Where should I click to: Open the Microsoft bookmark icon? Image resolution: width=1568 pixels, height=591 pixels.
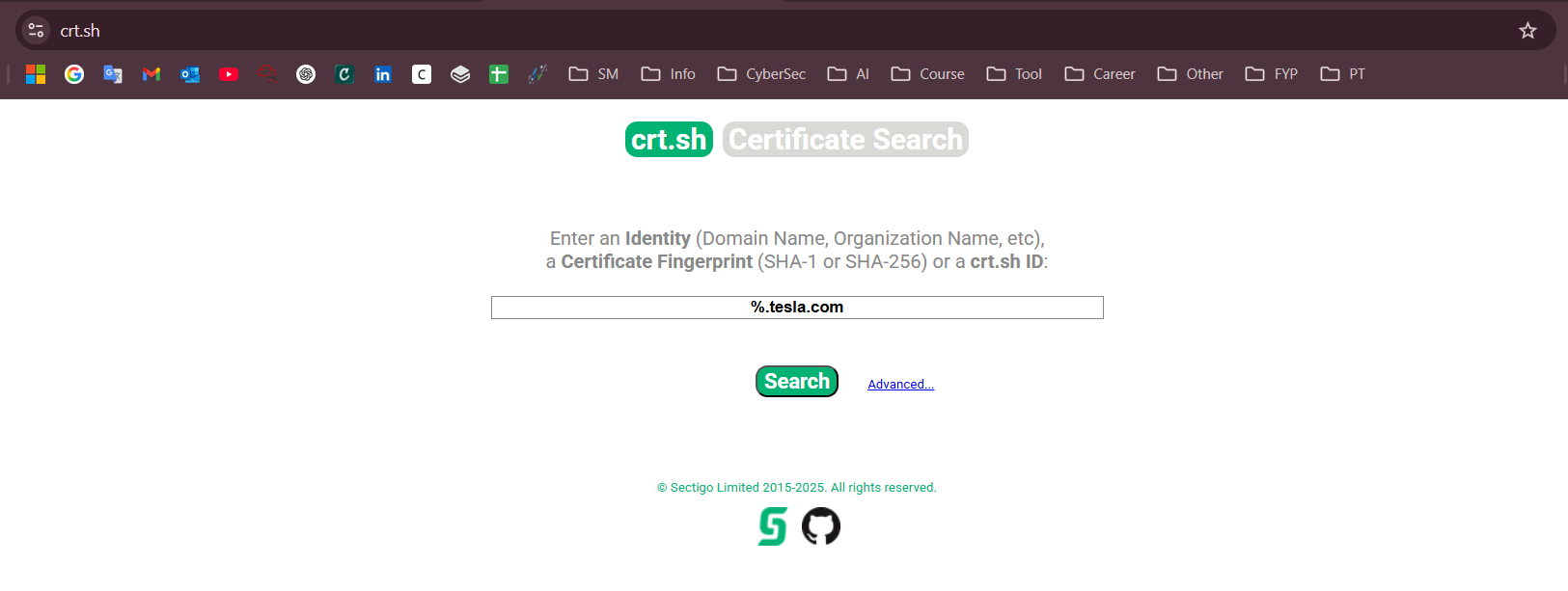pyautogui.click(x=36, y=74)
